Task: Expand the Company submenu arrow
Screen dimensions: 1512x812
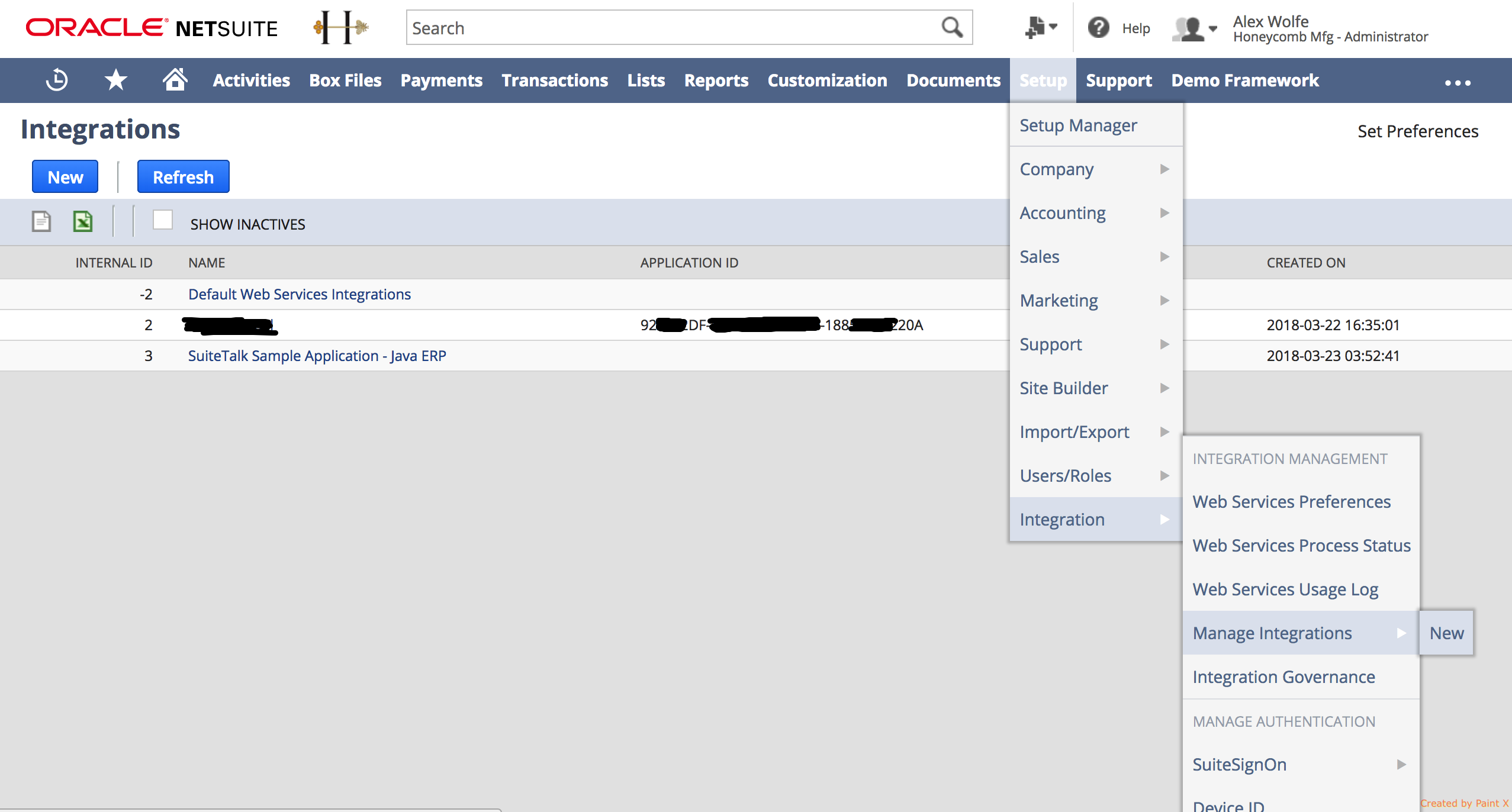Action: tap(1164, 169)
